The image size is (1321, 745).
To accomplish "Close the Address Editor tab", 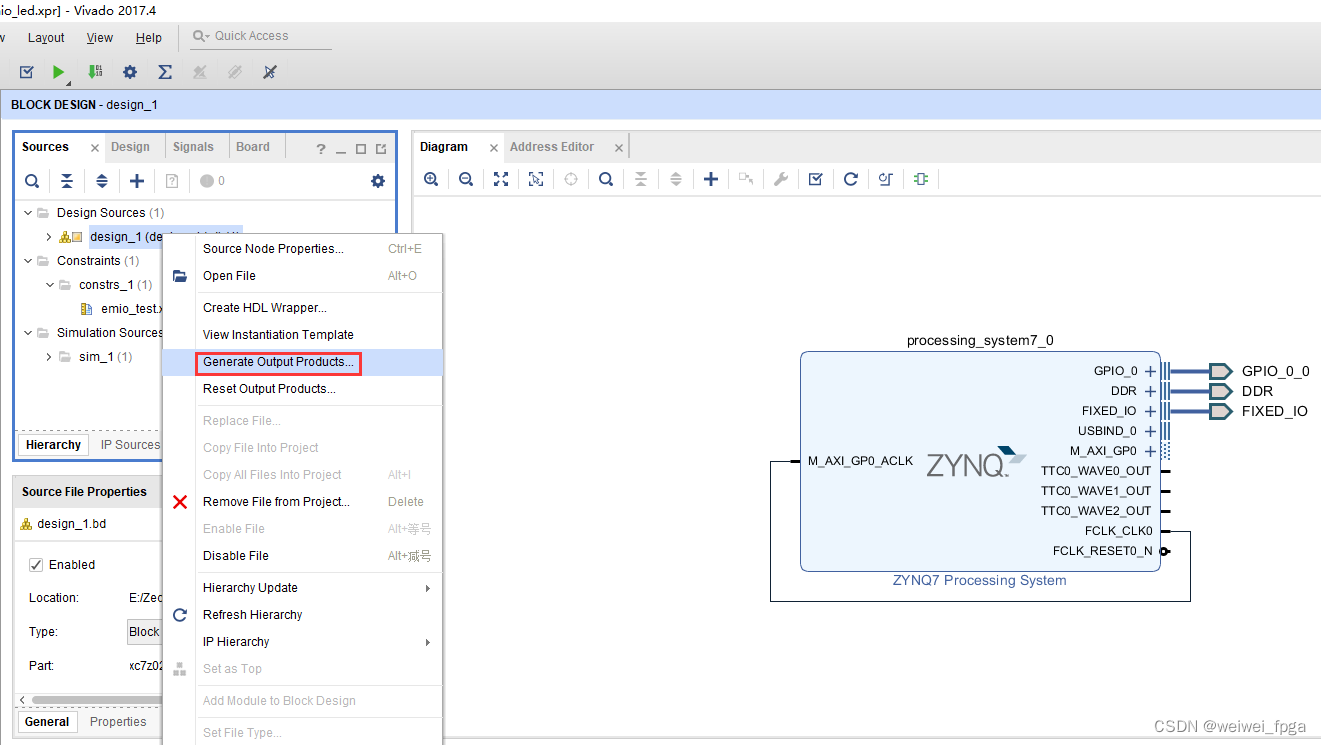I will click(619, 148).
